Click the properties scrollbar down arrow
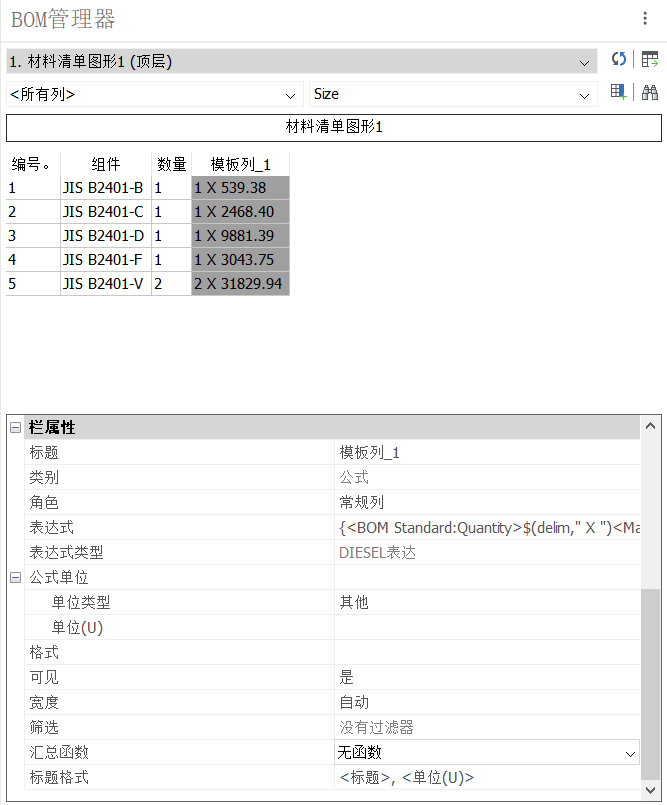 [x=651, y=790]
